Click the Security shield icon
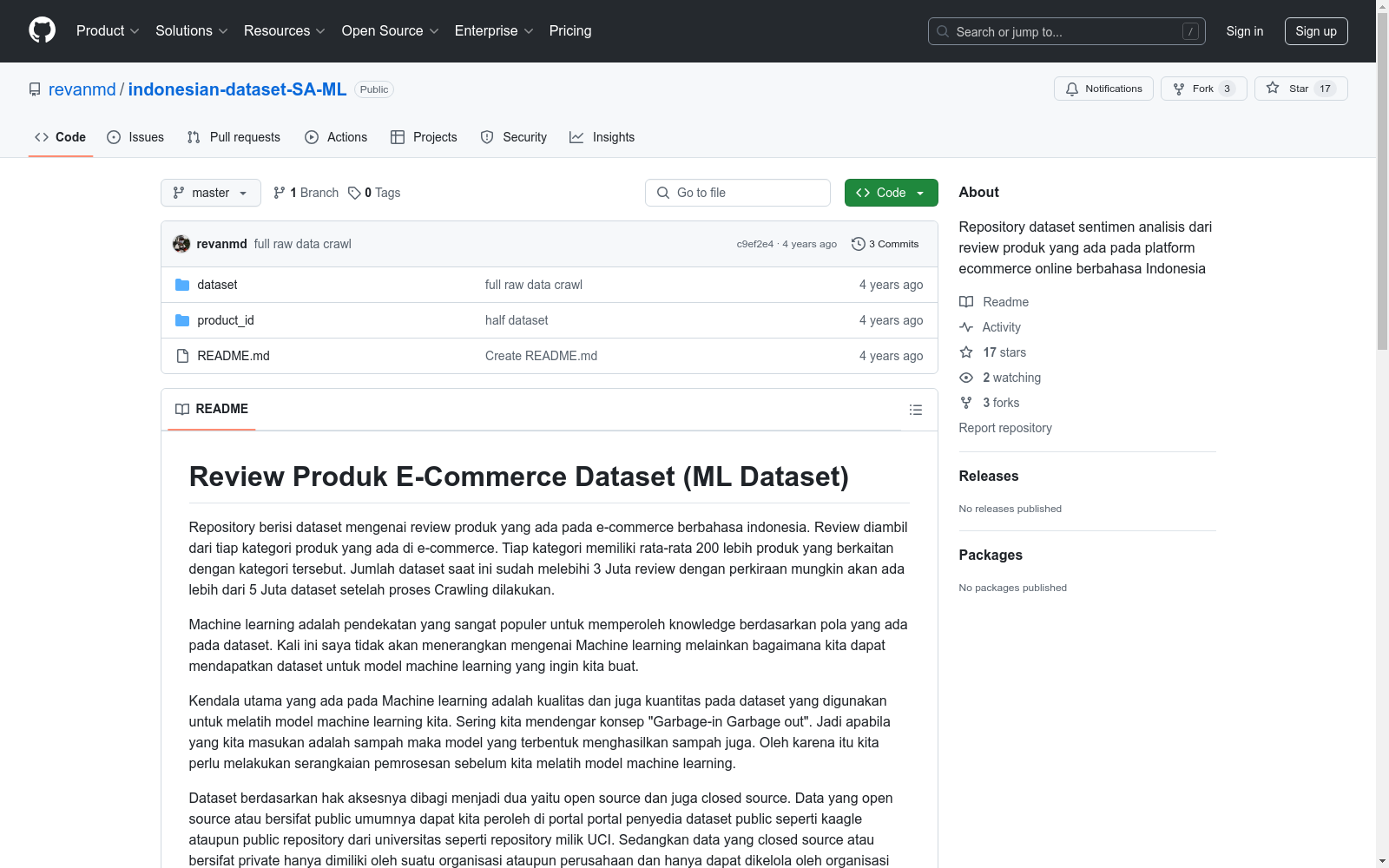This screenshot has height=868, width=1389. click(x=486, y=137)
